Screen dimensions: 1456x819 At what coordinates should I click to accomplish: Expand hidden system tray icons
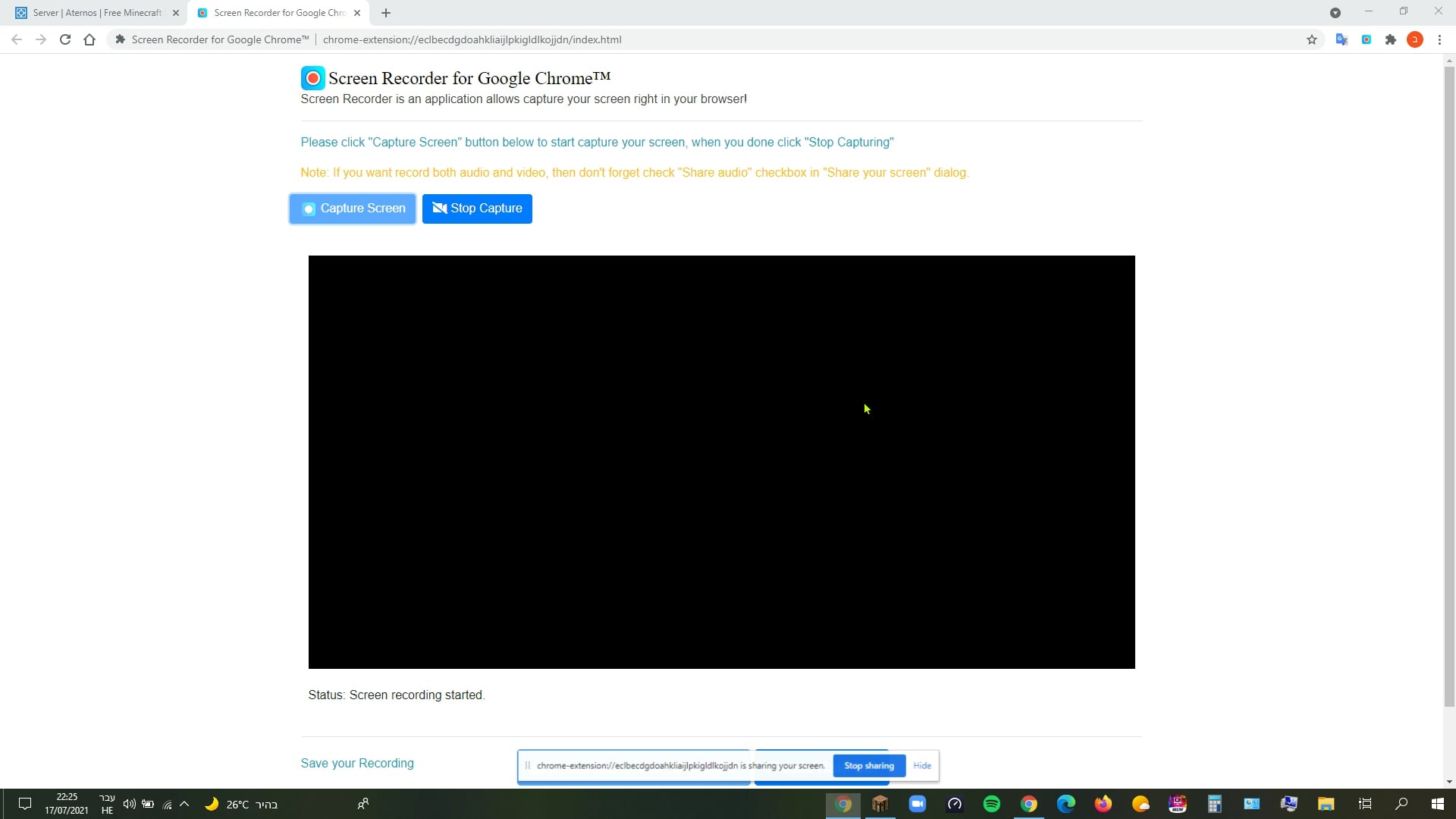coord(184,804)
